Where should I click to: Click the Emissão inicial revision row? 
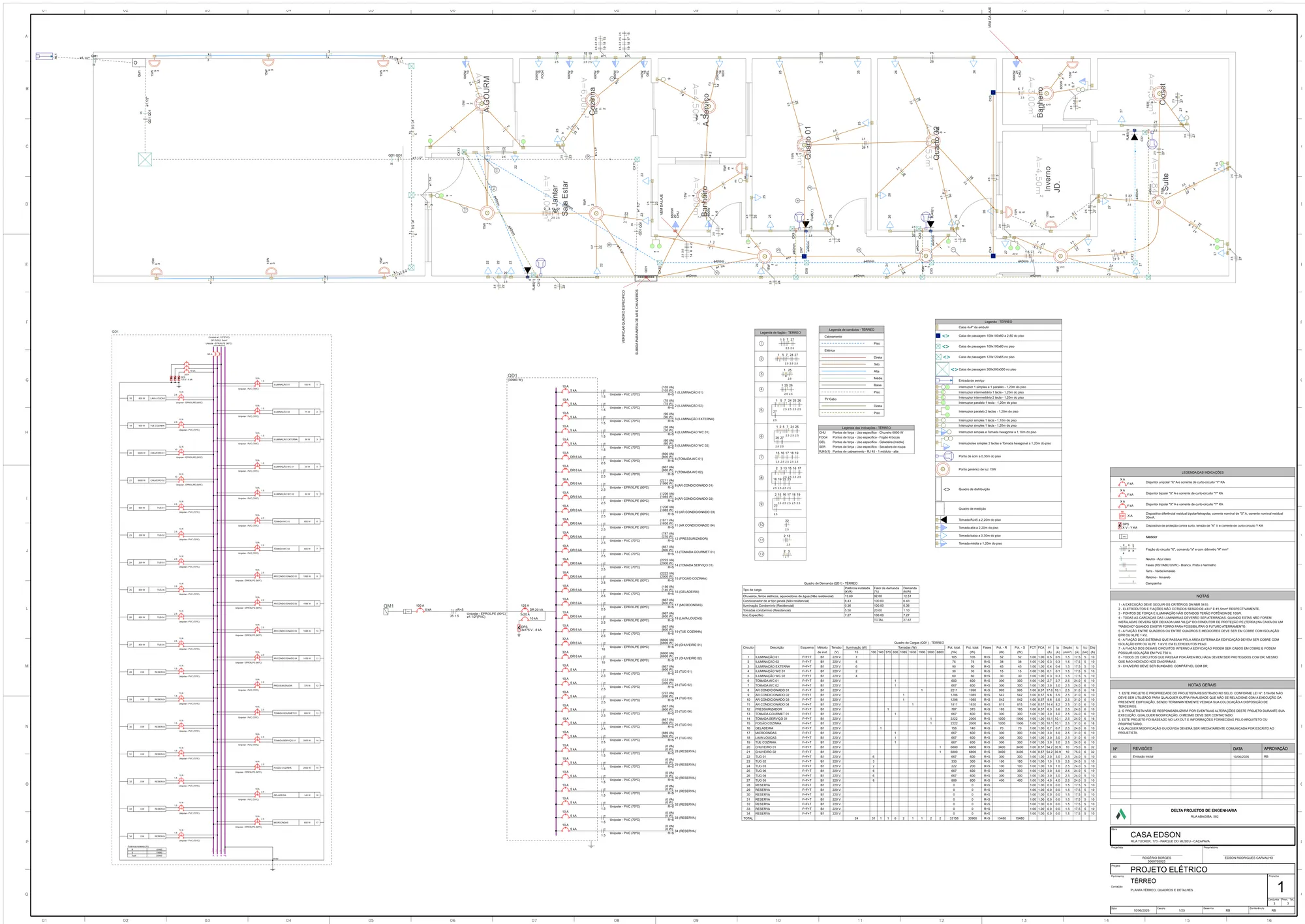tap(1203, 756)
